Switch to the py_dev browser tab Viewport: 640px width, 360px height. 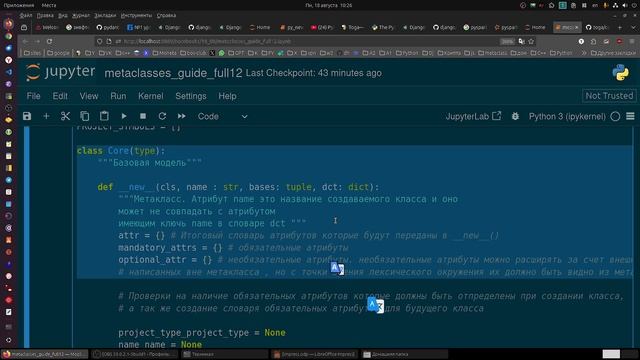click(291, 27)
